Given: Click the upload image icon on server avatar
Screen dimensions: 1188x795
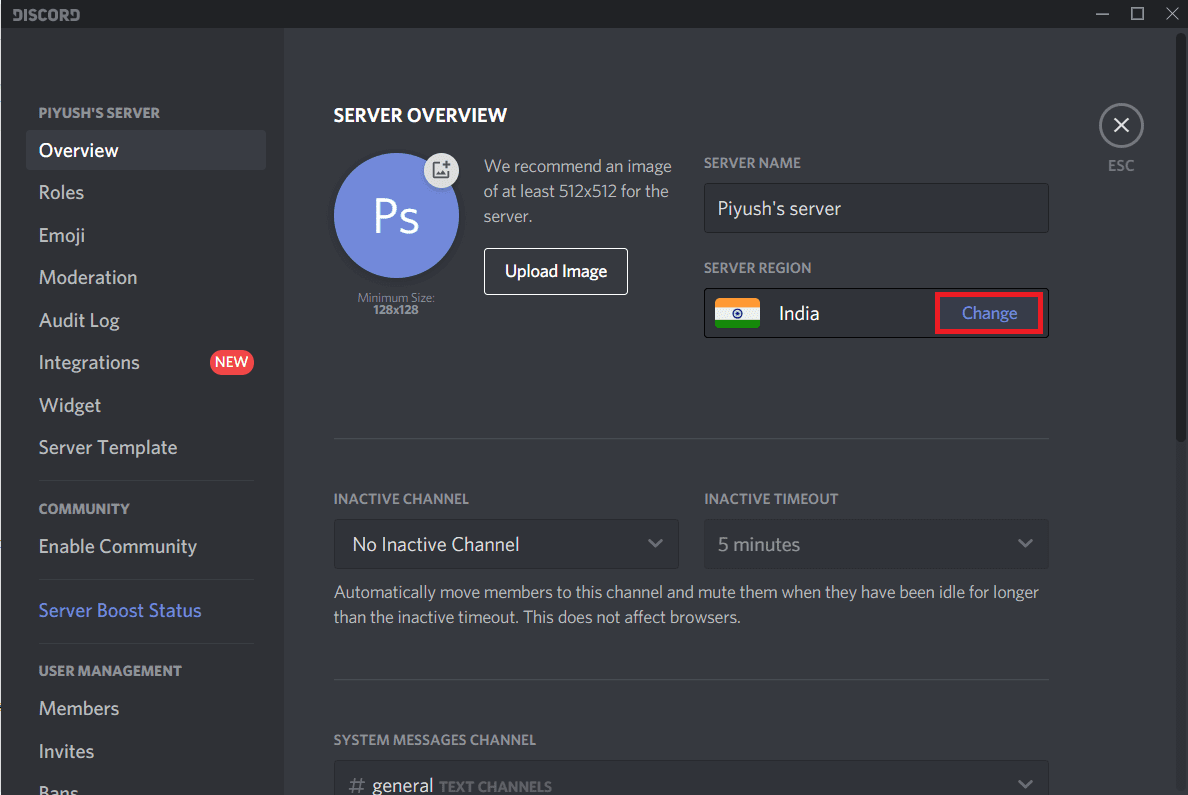Looking at the screenshot, I should 441,169.
